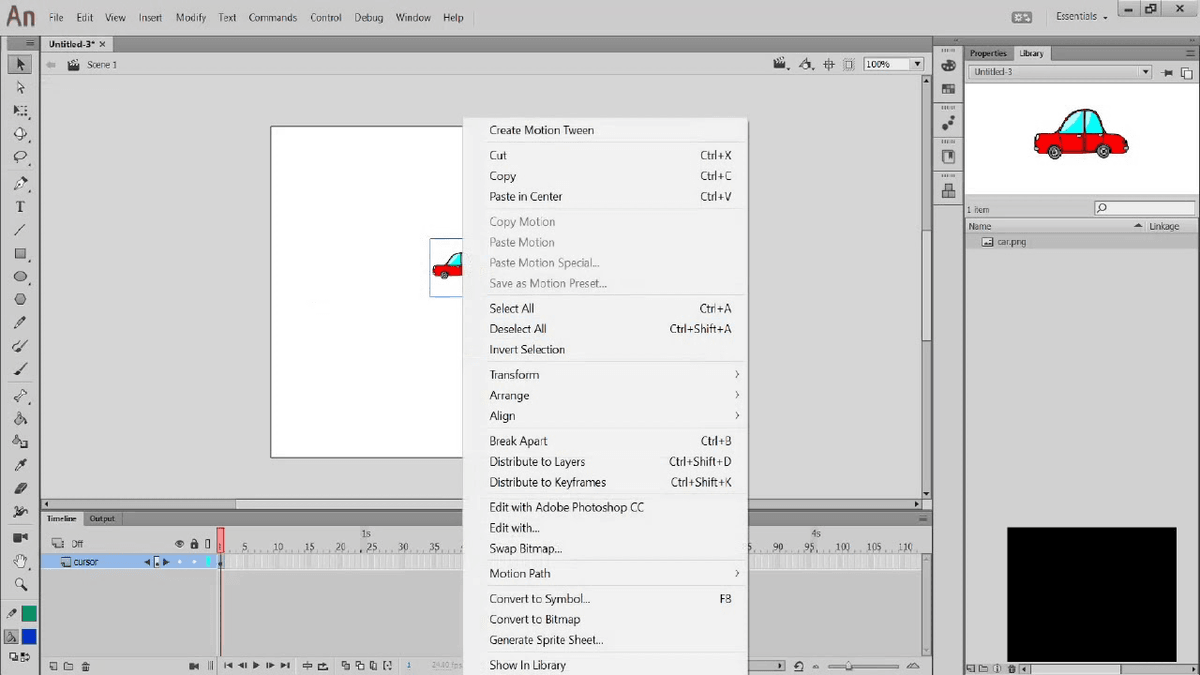This screenshot has width=1200, height=675.
Task: Toggle the Center Stage icon
Action: pyautogui.click(x=829, y=64)
